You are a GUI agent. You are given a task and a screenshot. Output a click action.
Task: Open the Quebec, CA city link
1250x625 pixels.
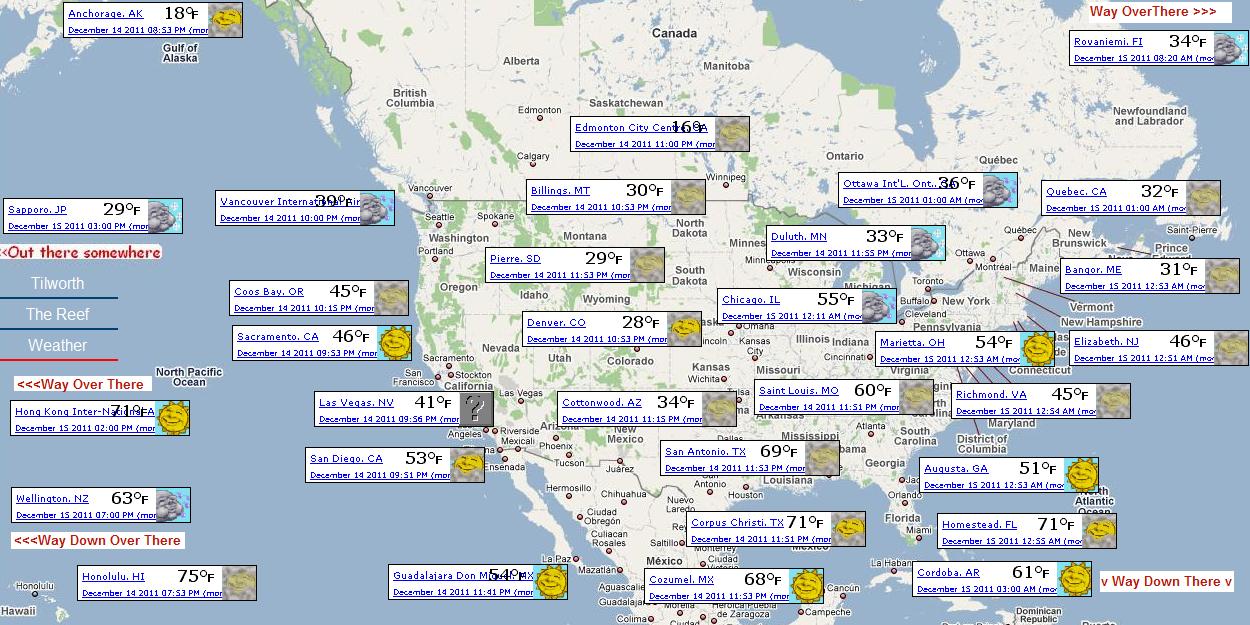(1077, 192)
